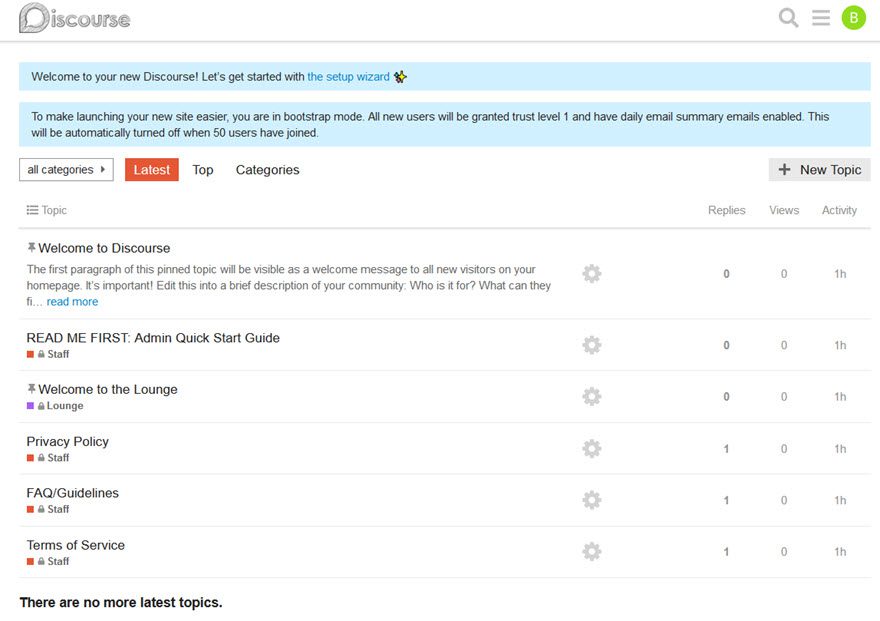Open the setup wizard link

348,76
